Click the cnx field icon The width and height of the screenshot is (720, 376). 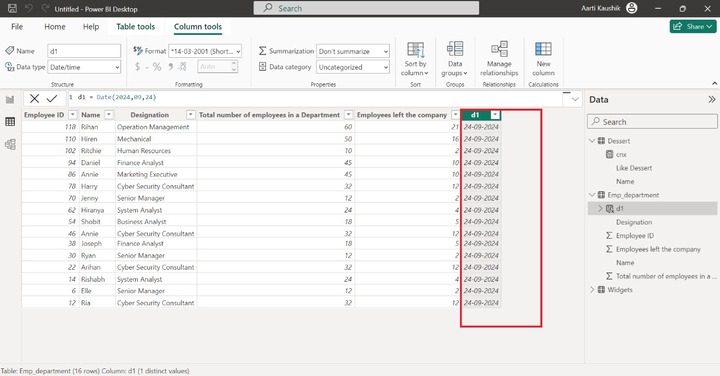(x=609, y=154)
